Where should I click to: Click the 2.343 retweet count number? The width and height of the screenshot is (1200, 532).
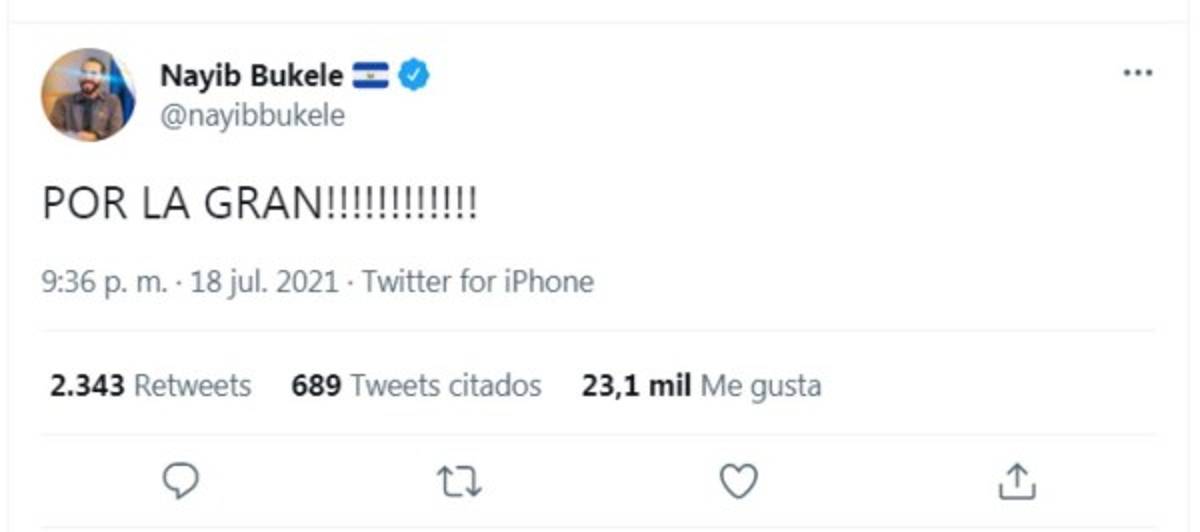pos(86,386)
